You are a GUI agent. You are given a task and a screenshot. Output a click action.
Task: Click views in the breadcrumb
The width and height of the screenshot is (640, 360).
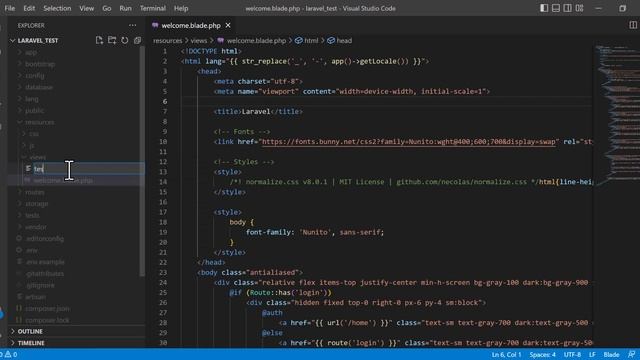[x=199, y=40]
